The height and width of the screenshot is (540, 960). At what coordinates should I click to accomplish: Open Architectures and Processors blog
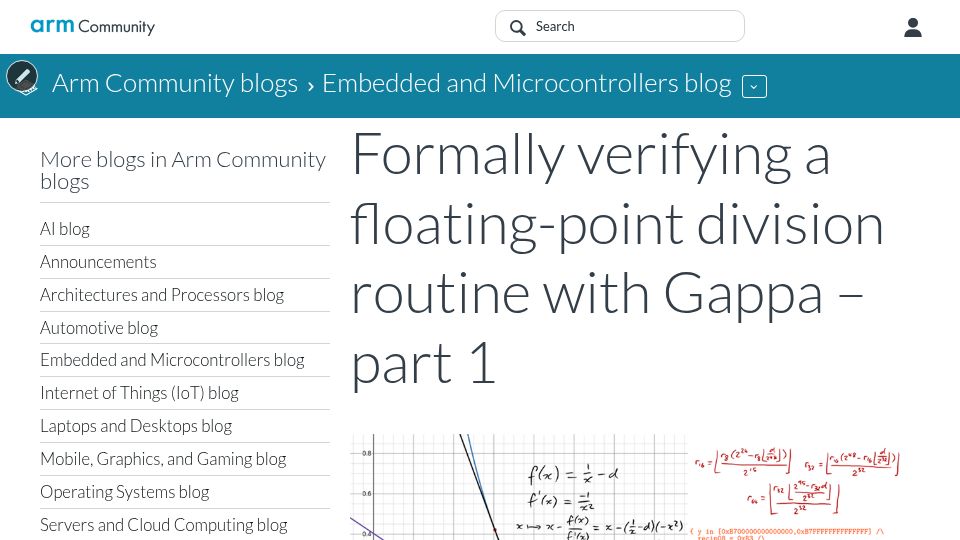(x=162, y=295)
